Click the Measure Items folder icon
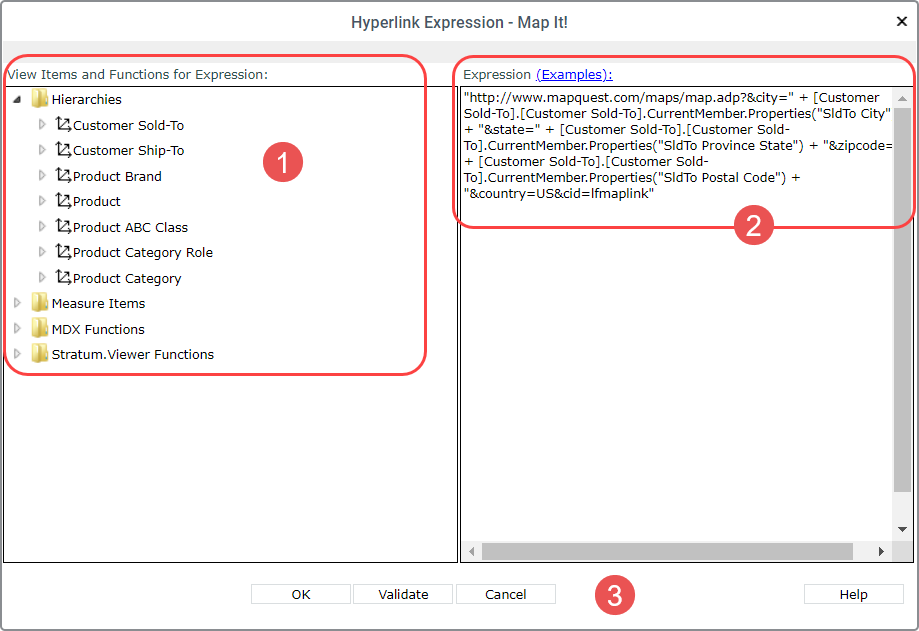919x631 pixels. click(40, 303)
